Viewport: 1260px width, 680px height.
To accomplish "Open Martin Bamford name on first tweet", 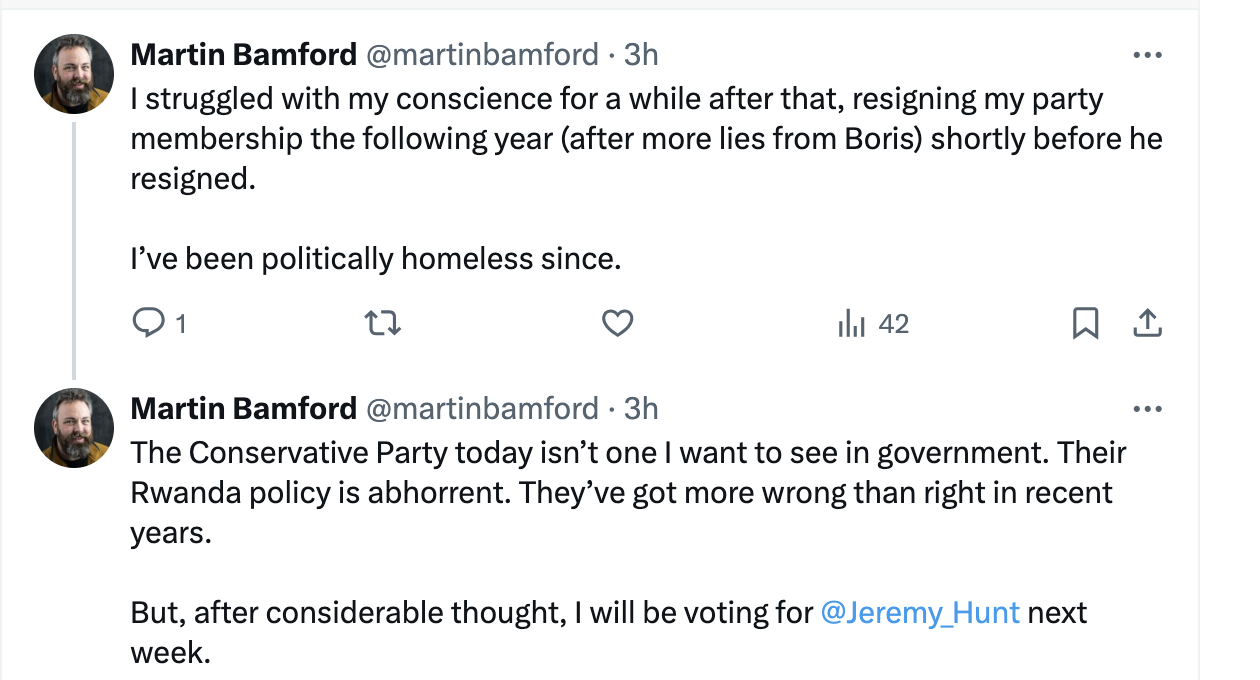I will coord(243,54).
